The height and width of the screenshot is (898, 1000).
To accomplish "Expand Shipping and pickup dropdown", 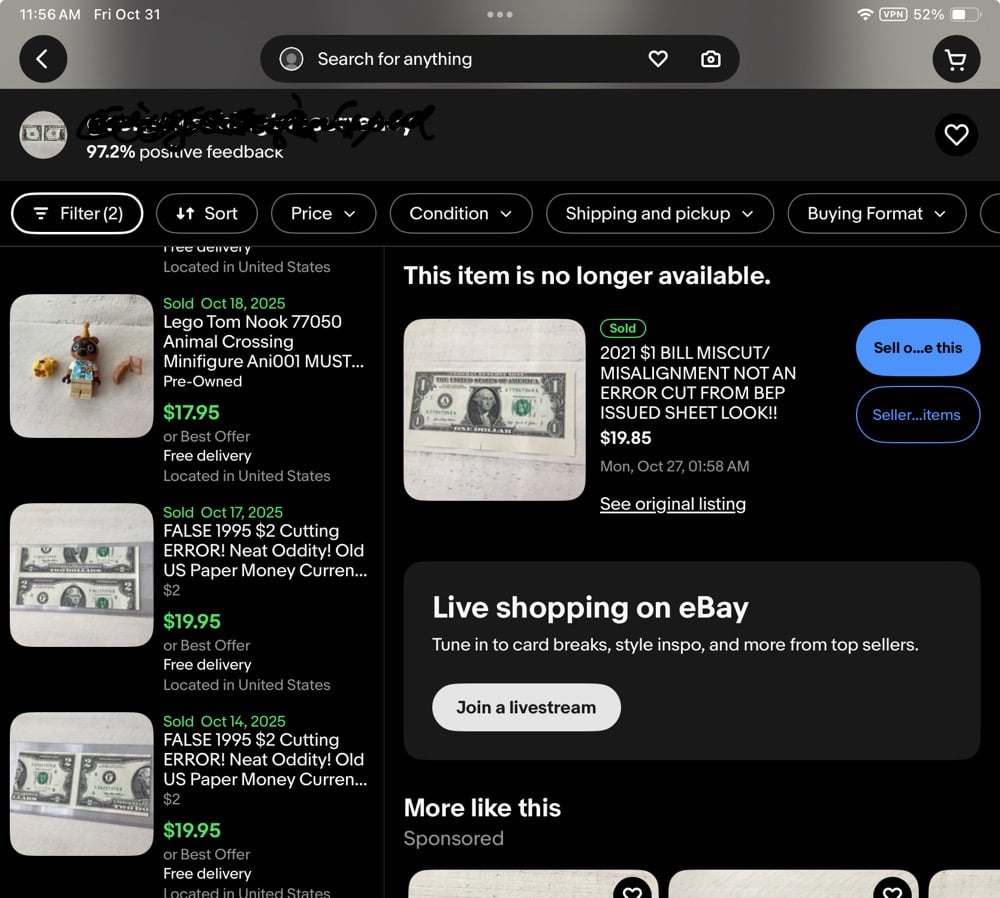I will (x=659, y=213).
